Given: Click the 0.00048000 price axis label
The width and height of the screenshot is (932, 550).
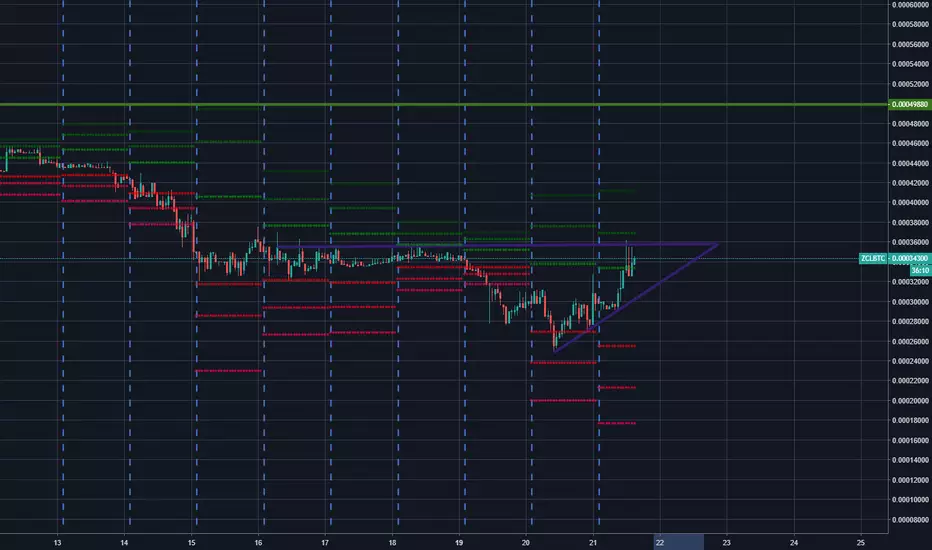Looking at the screenshot, I should click(909, 124).
